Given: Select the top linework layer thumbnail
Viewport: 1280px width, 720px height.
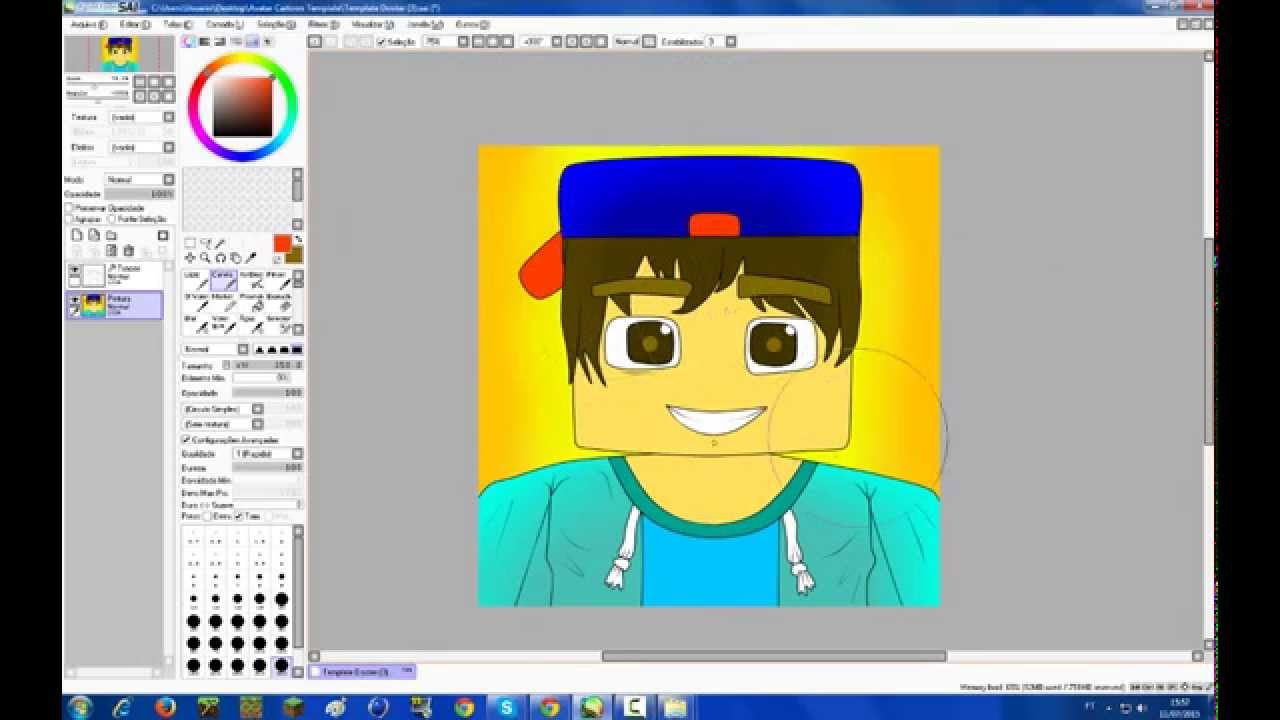Looking at the screenshot, I should point(93,275).
